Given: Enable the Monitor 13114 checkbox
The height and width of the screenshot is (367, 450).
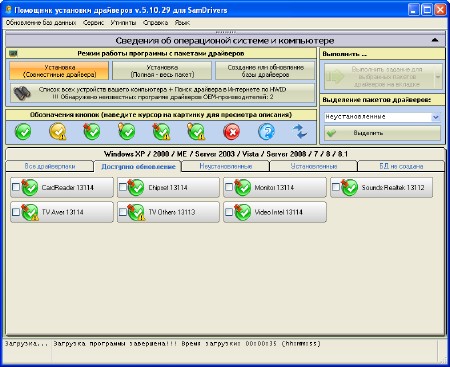Looking at the screenshot, I should (x=229, y=187).
